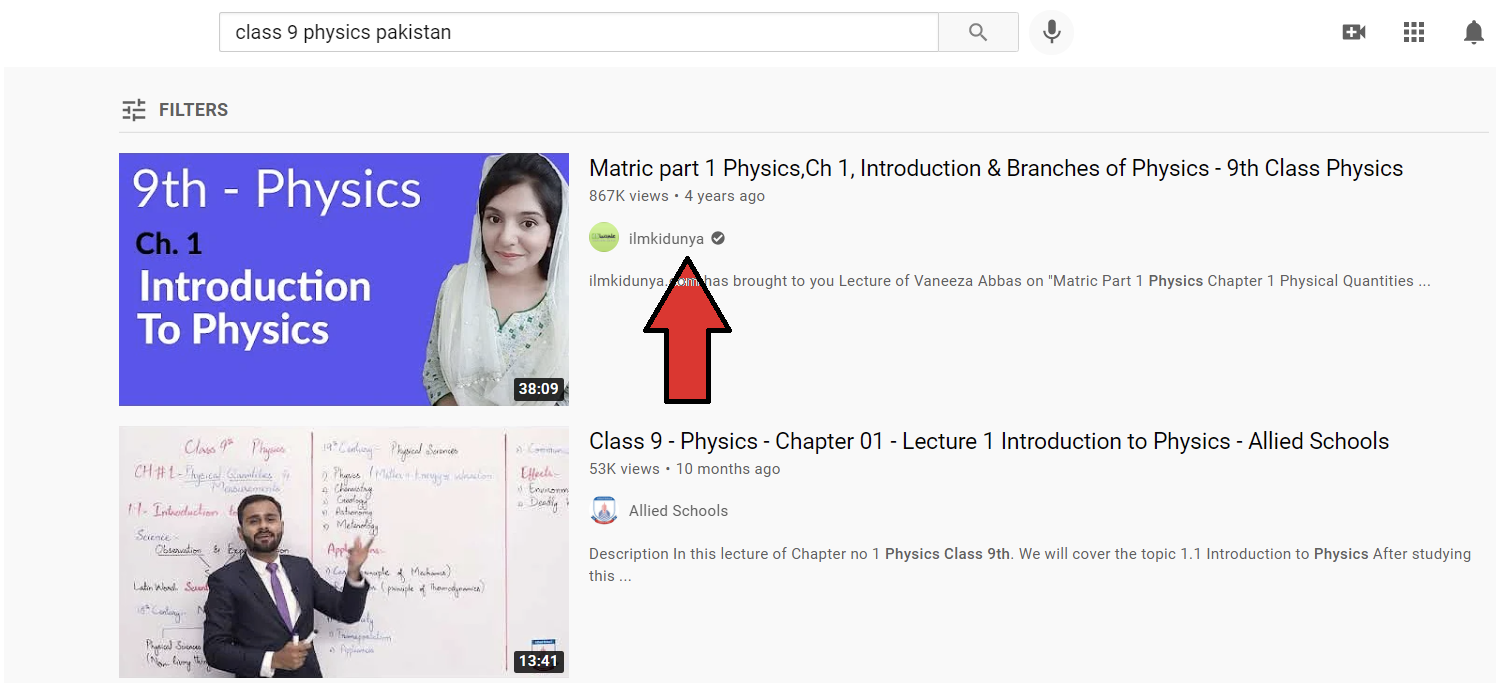Screen dimensions: 1496x683
Task: Click the 13:41 duration badge
Action: [x=538, y=661]
